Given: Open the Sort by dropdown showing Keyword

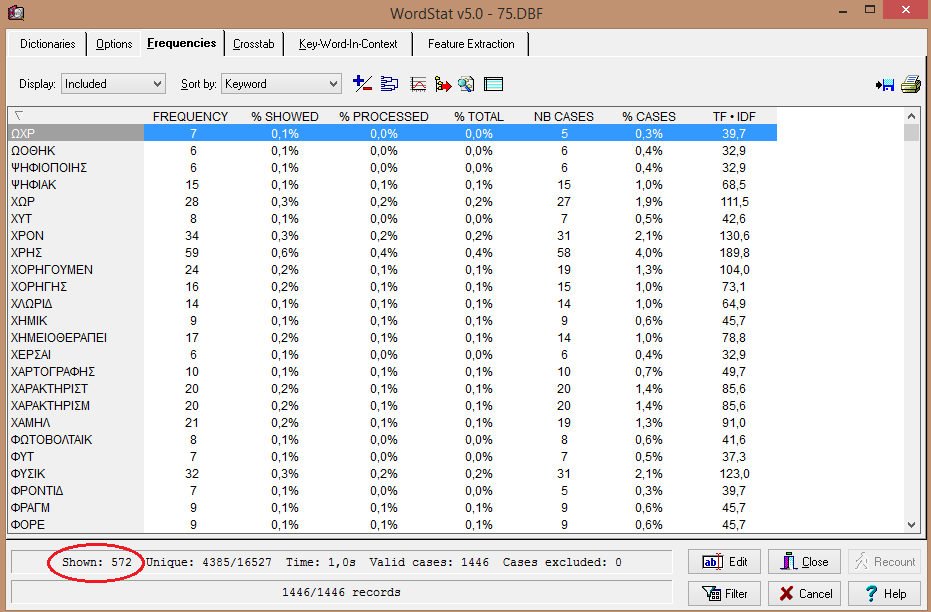Looking at the screenshot, I should tap(281, 84).
